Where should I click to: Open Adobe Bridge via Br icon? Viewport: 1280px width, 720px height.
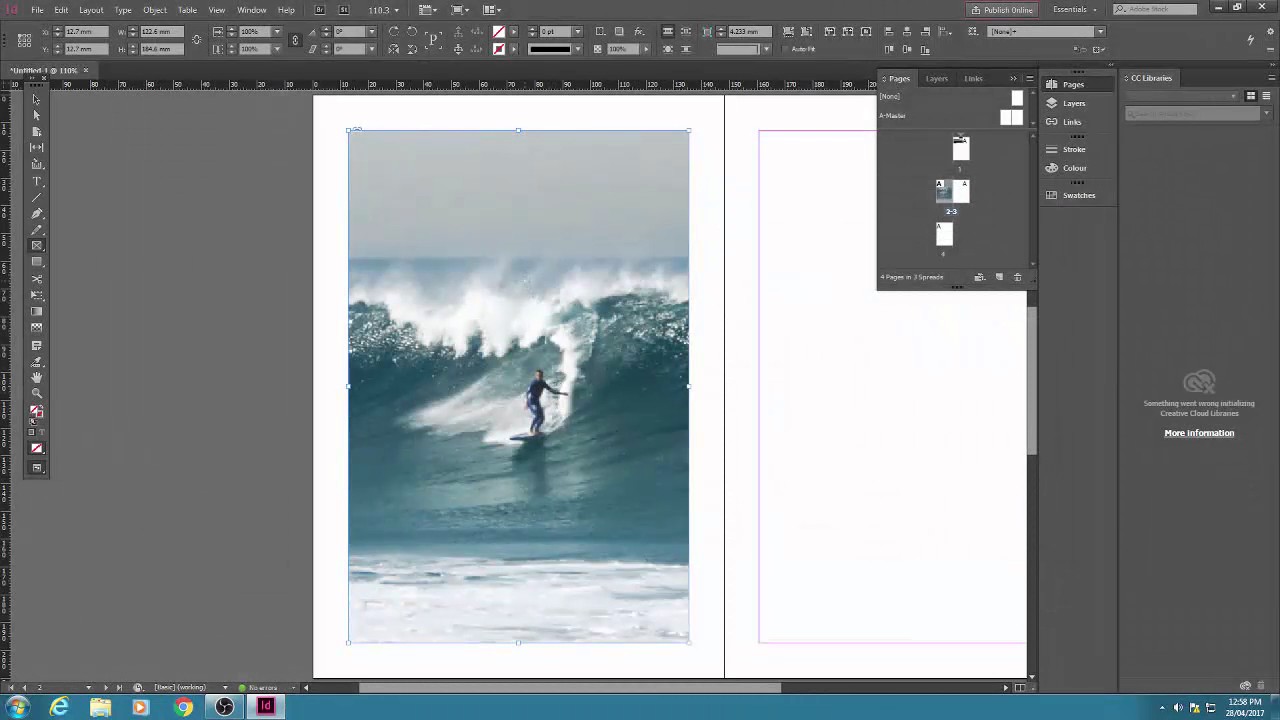(x=320, y=10)
